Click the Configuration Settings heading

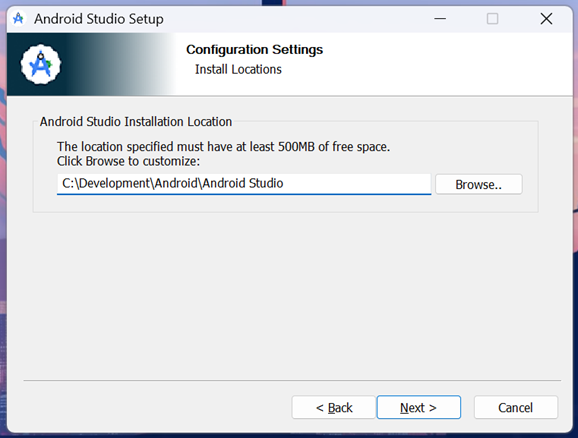[x=254, y=49]
